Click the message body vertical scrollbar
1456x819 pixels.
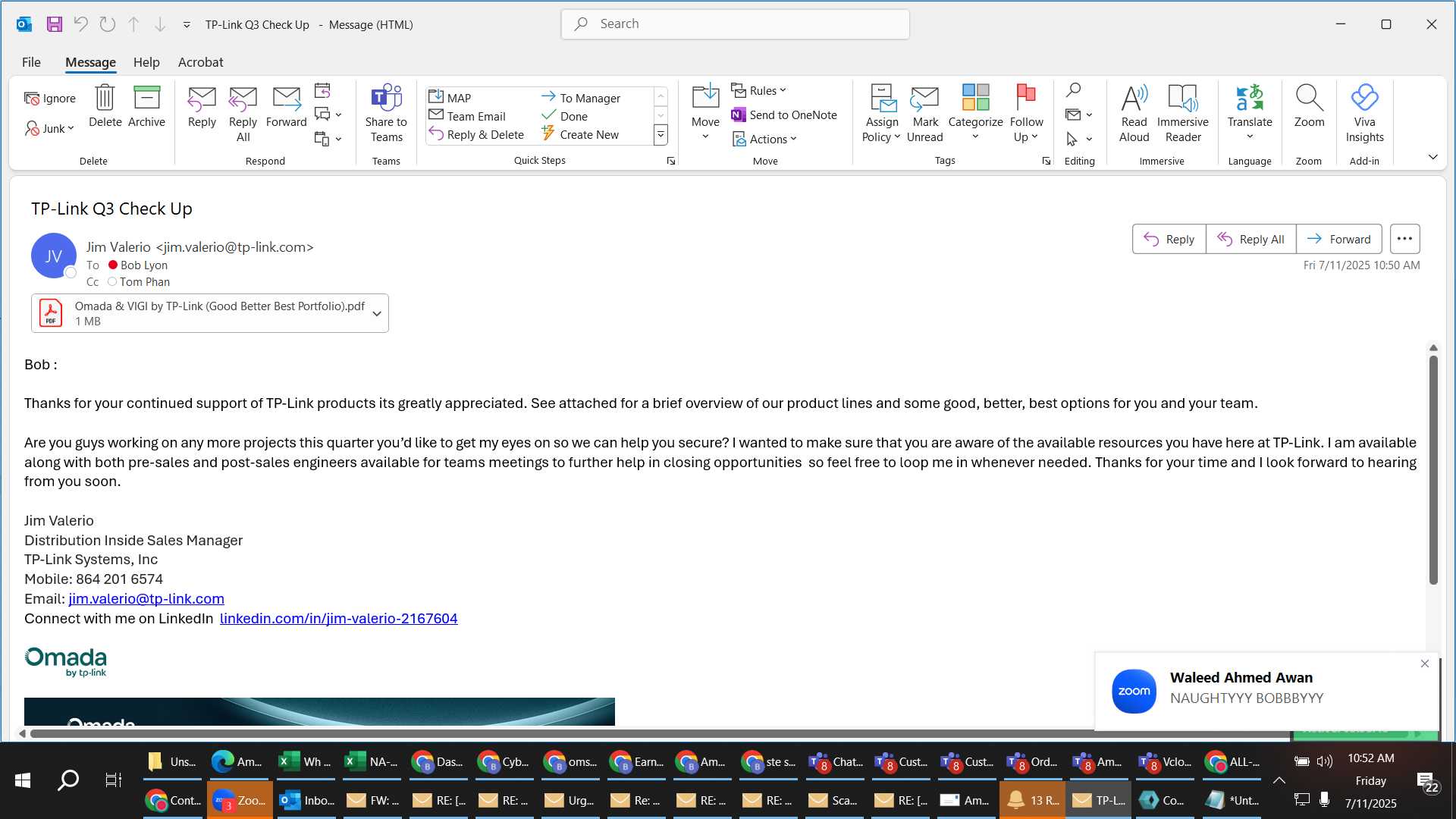click(1433, 470)
